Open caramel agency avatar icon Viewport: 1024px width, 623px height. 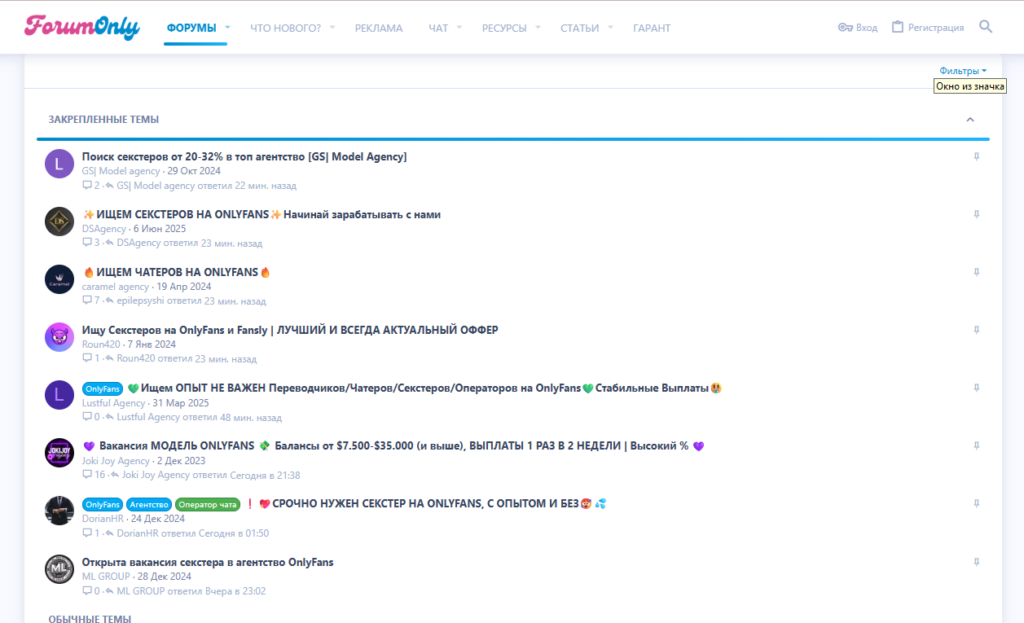click(x=59, y=280)
